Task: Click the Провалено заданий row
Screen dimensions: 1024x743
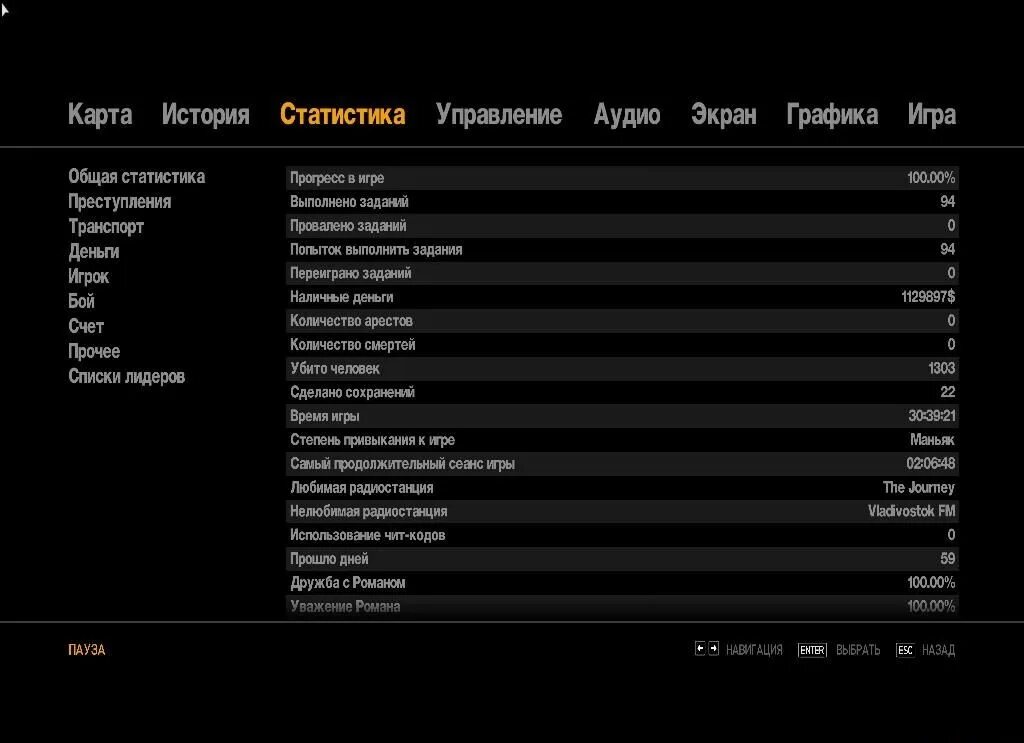Action: click(622, 225)
